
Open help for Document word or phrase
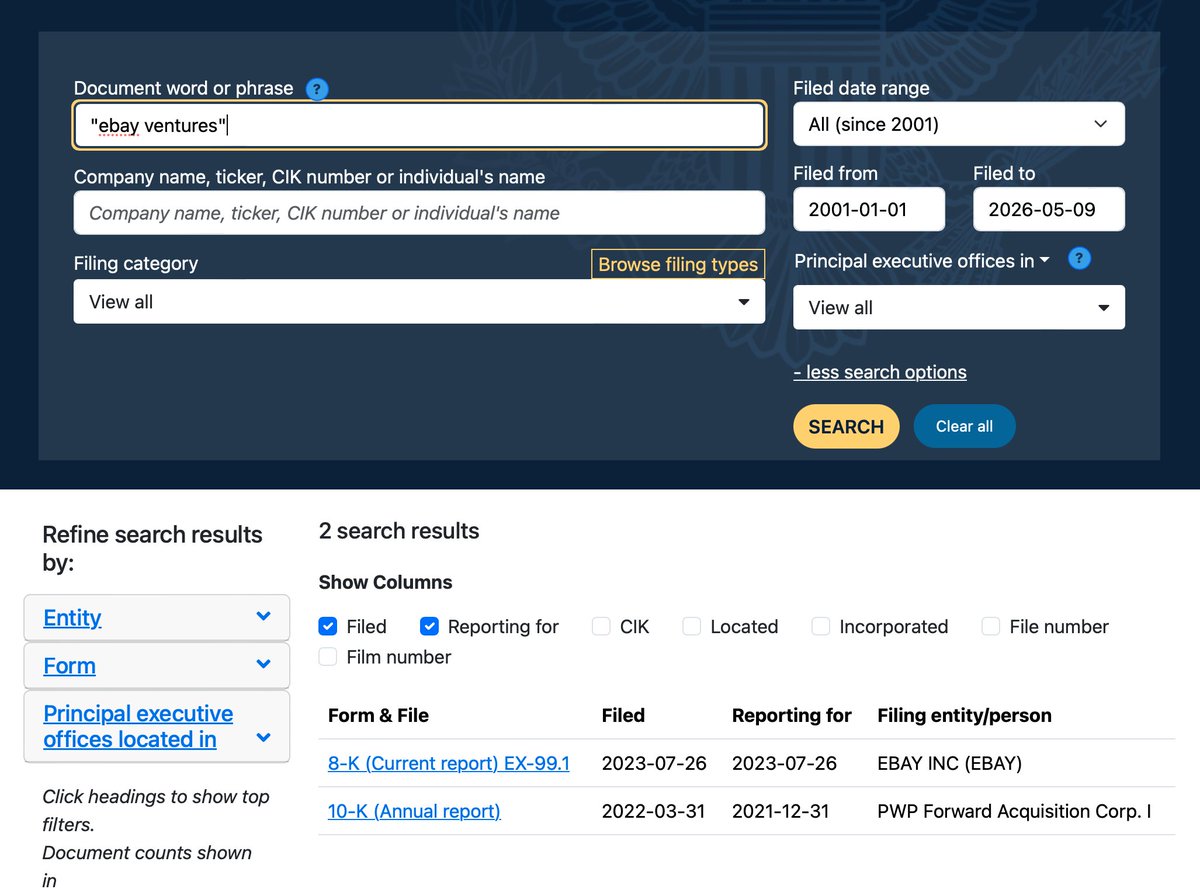pyautogui.click(x=317, y=89)
